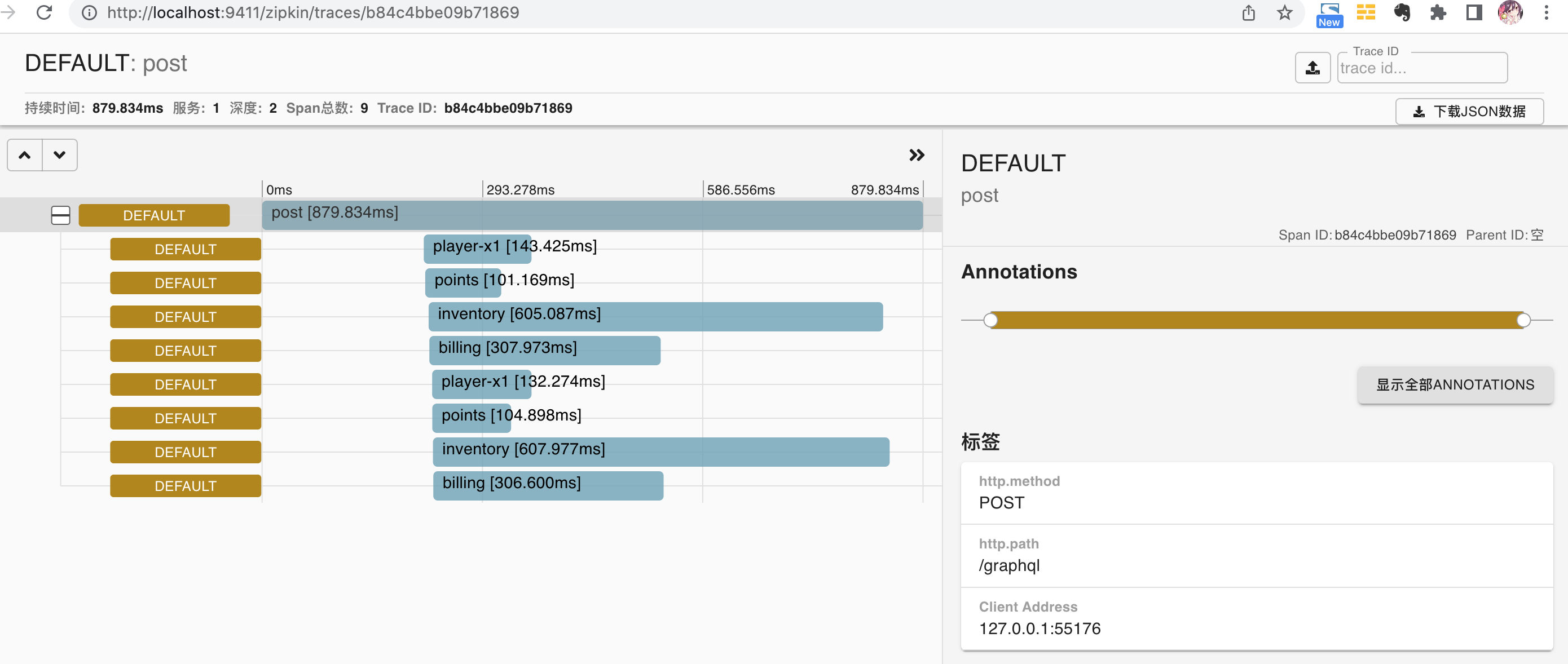The height and width of the screenshot is (664, 1568).
Task: Move to next span with down arrow
Action: pyautogui.click(x=59, y=155)
